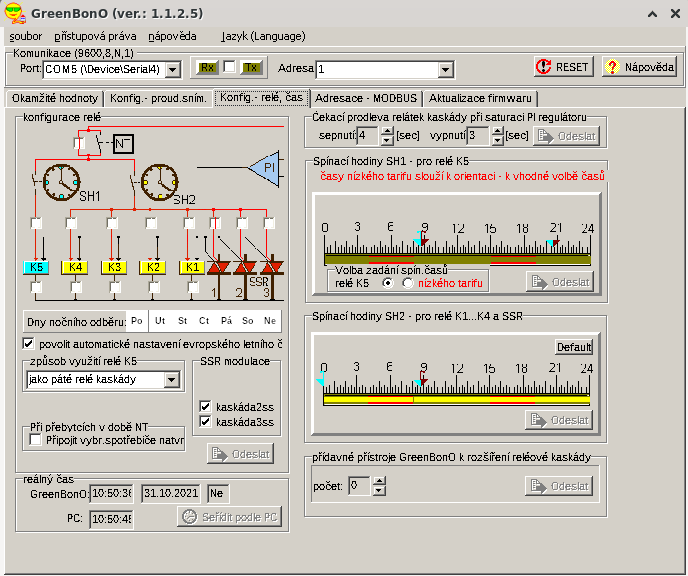Select the nízkého tarifu radio button
The width and height of the screenshot is (688, 576).
pyautogui.click(x=408, y=283)
